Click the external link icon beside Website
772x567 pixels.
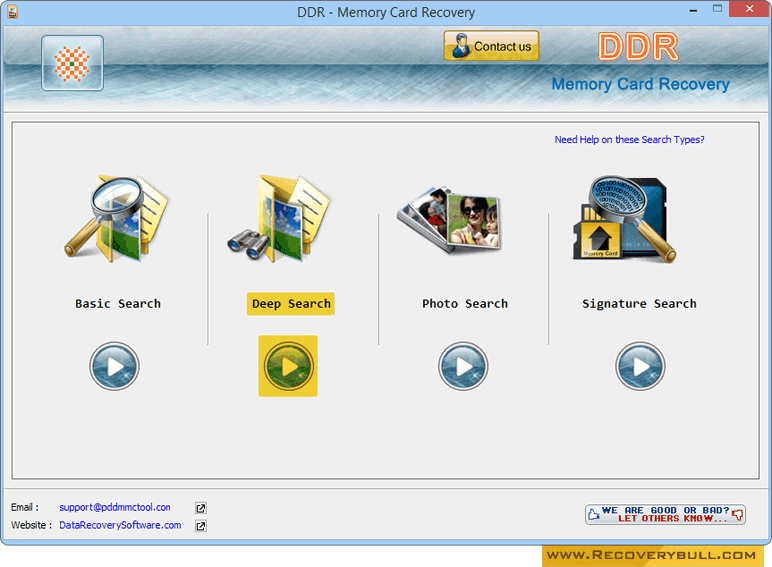(x=201, y=526)
